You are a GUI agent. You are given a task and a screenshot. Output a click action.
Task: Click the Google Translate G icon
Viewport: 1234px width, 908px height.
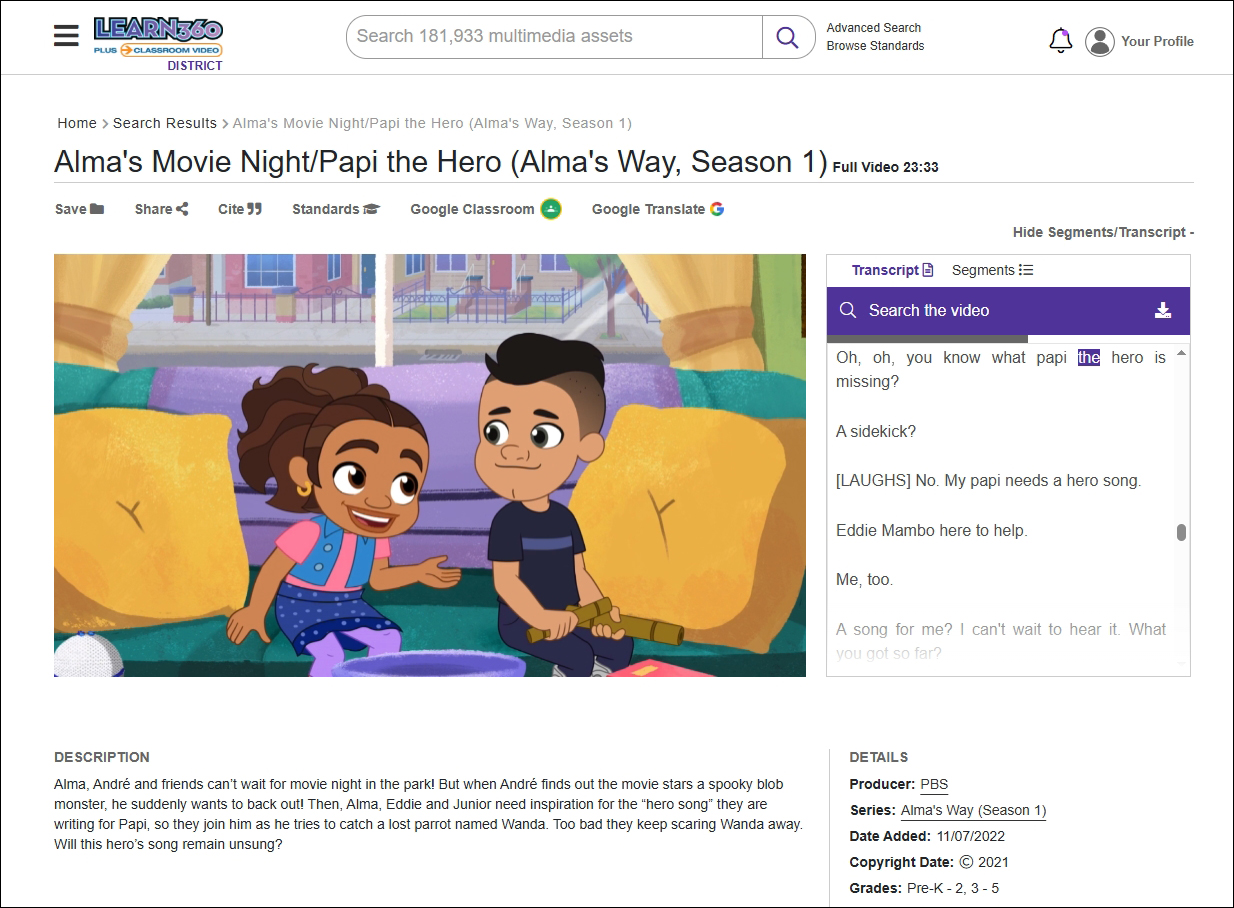point(717,209)
